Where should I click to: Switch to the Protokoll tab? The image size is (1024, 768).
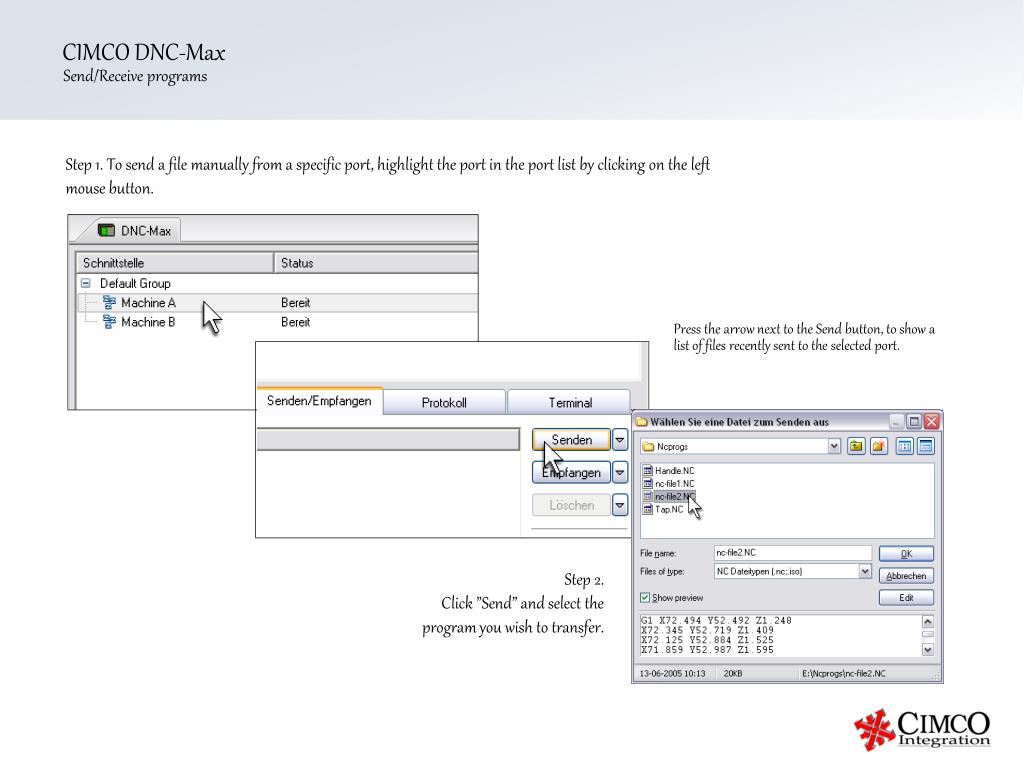(444, 403)
